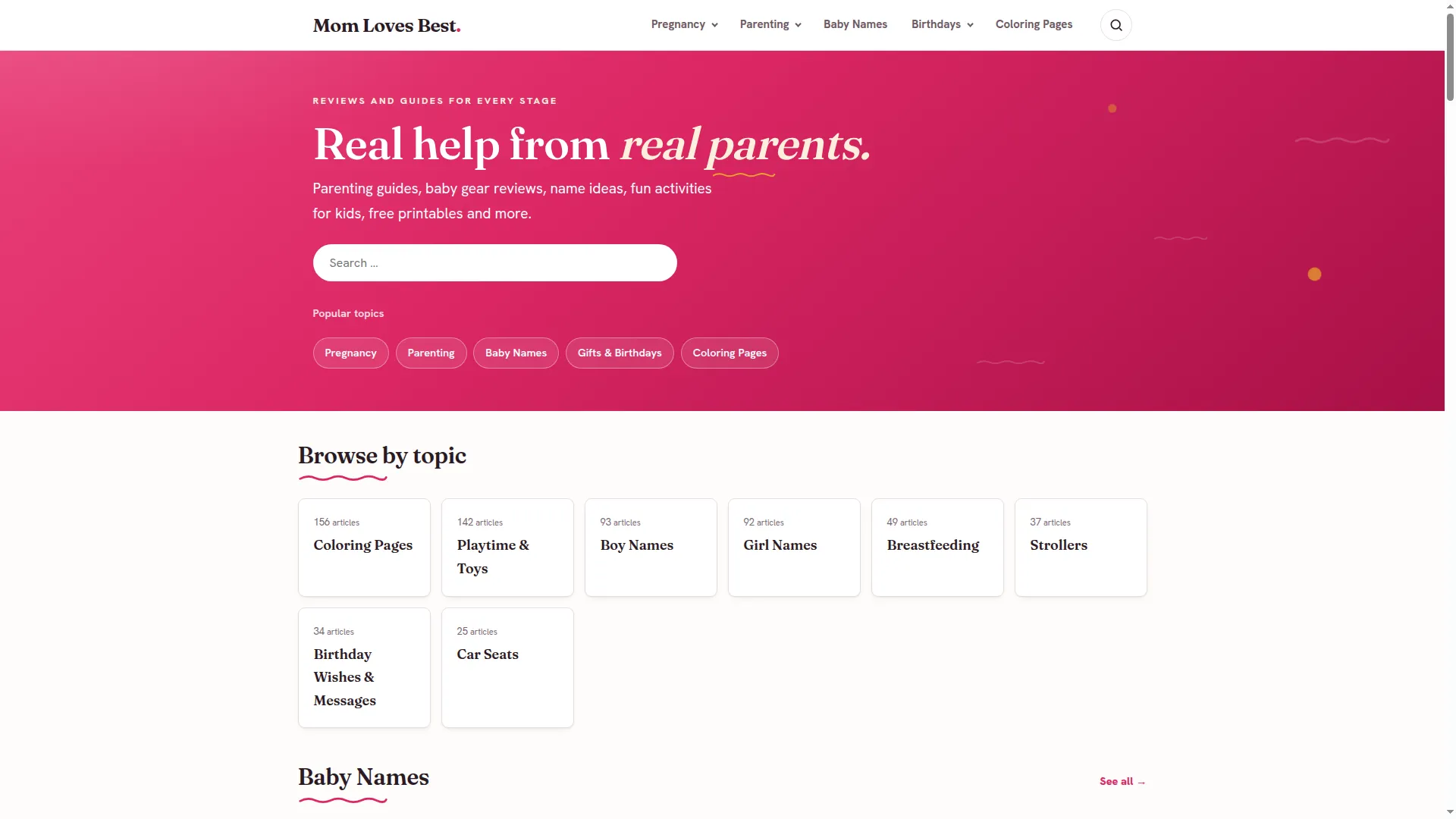This screenshot has height=819, width=1456.
Task: Select the Pregnancy popular topic pill
Action: coord(350,353)
